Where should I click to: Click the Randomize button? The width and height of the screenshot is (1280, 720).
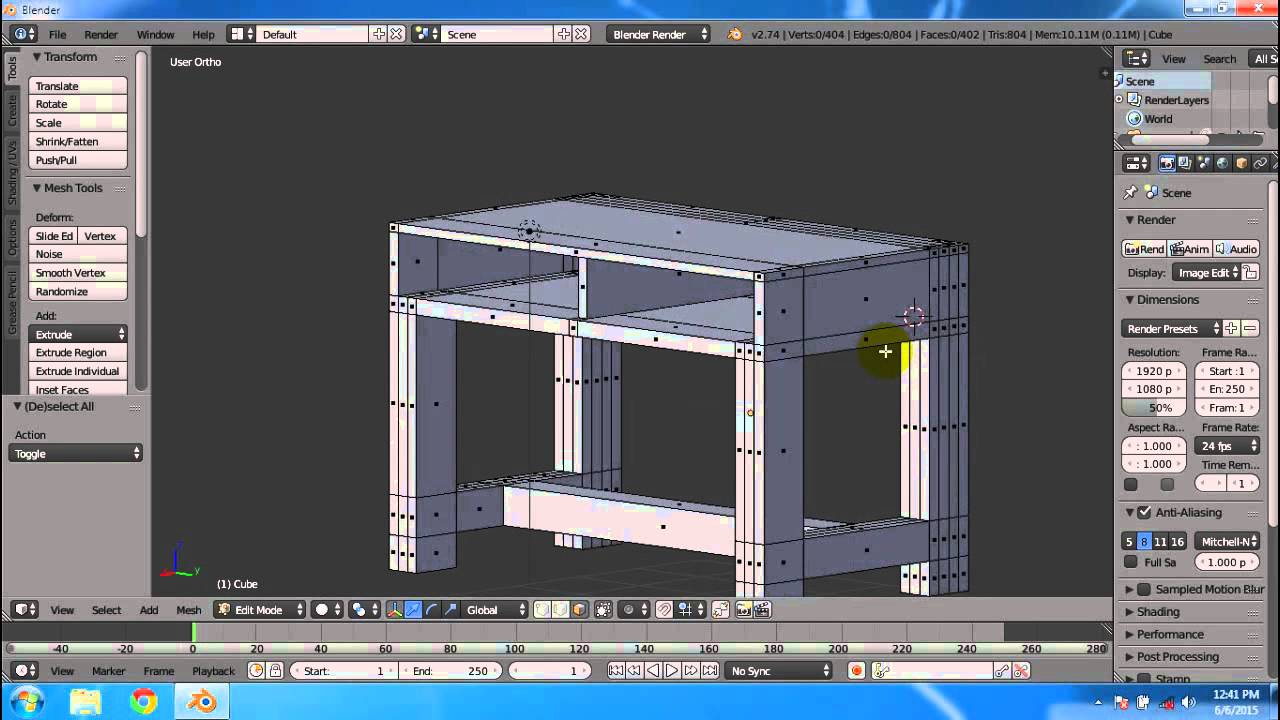[x=78, y=292]
